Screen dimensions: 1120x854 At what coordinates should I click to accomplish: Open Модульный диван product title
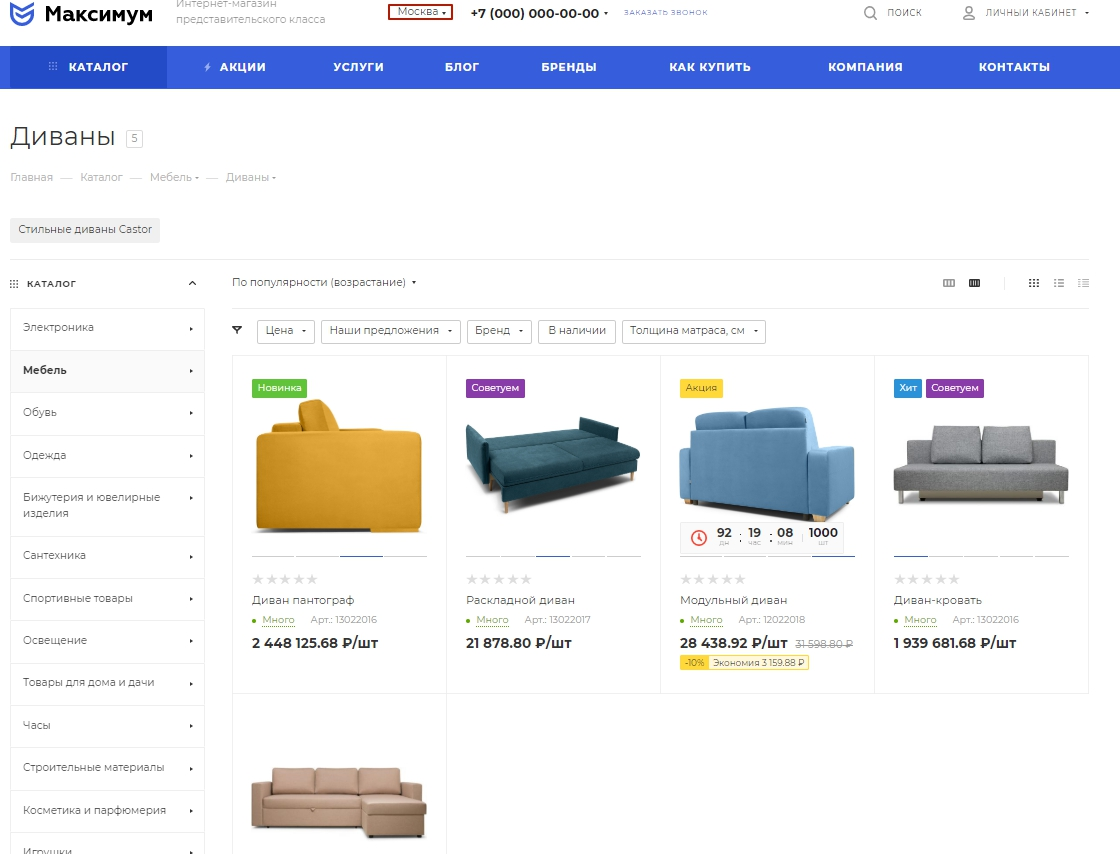point(733,600)
